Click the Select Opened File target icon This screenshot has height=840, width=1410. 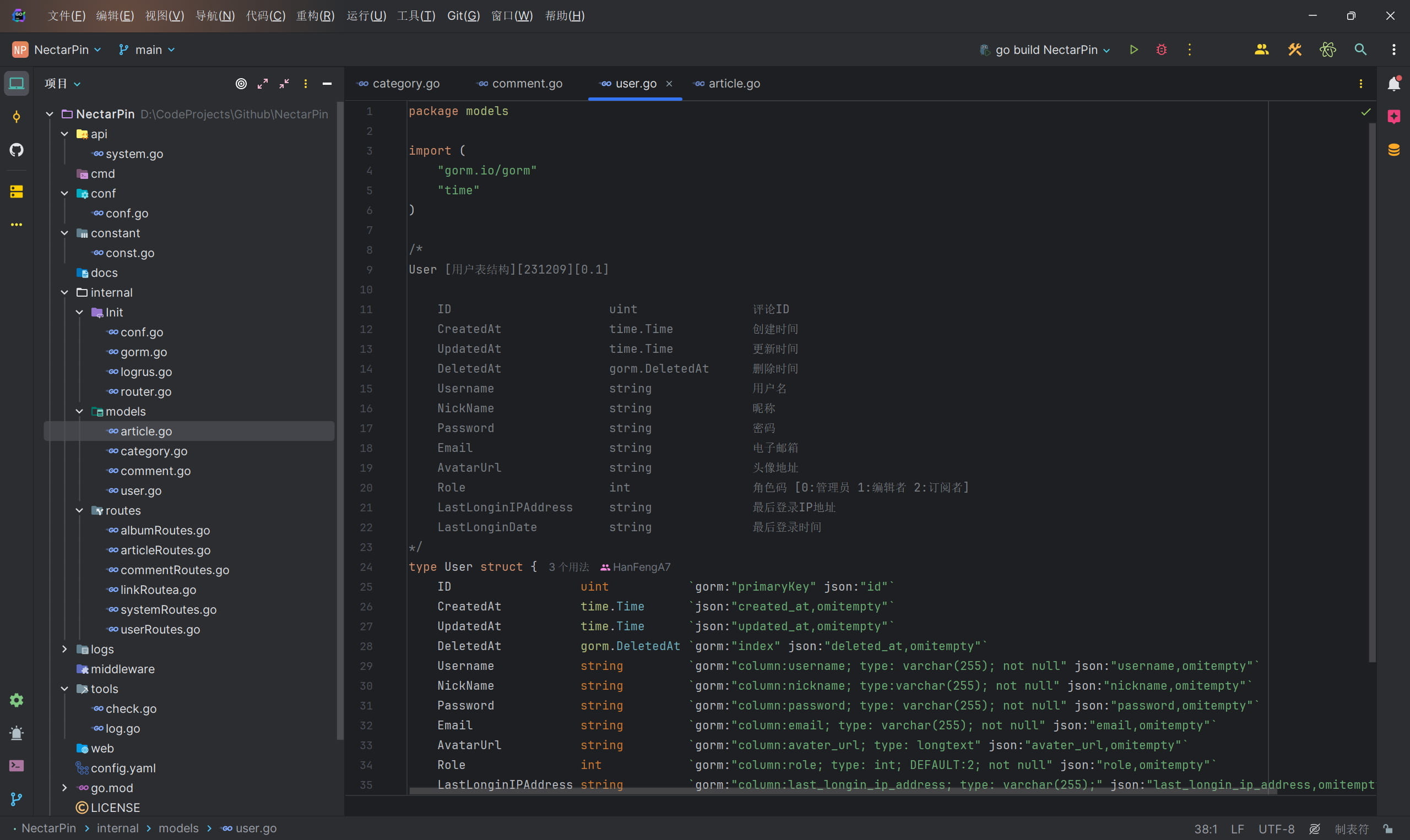241,83
